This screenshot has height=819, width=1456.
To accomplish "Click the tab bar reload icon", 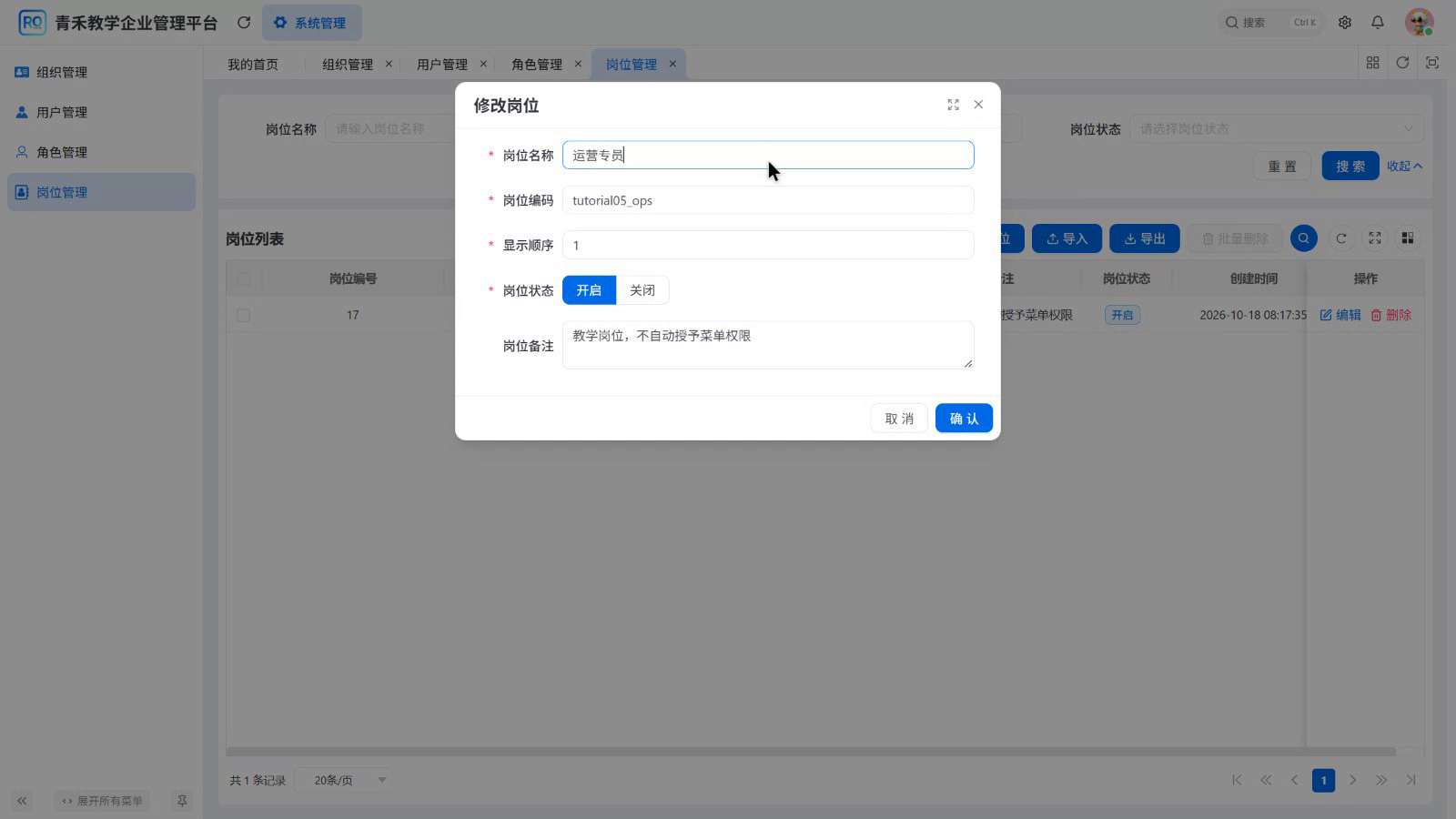I will (1402, 63).
